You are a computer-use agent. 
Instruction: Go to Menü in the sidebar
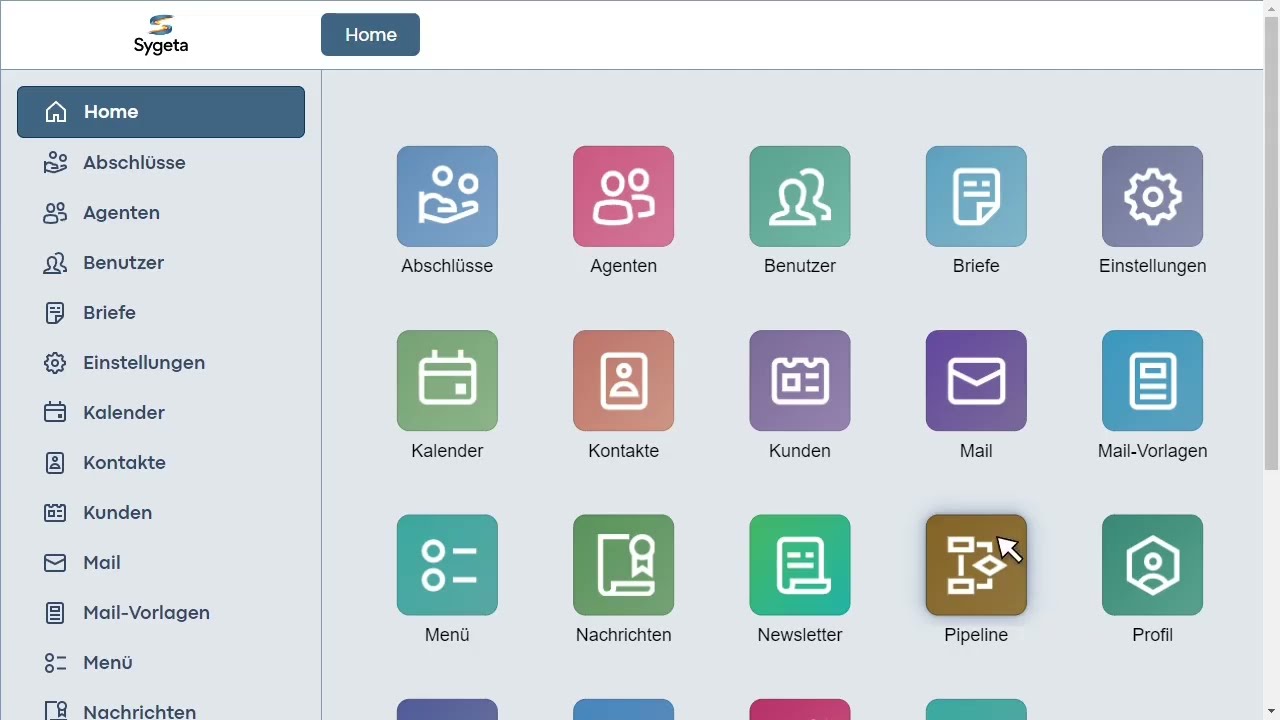point(161,662)
